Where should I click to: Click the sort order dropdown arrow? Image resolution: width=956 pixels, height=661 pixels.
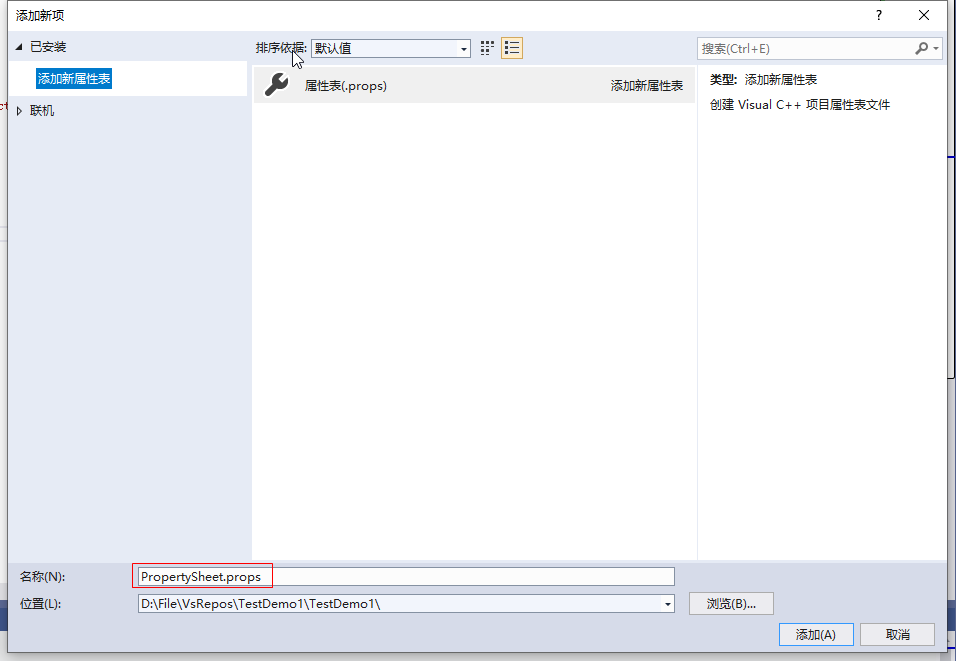click(463, 47)
